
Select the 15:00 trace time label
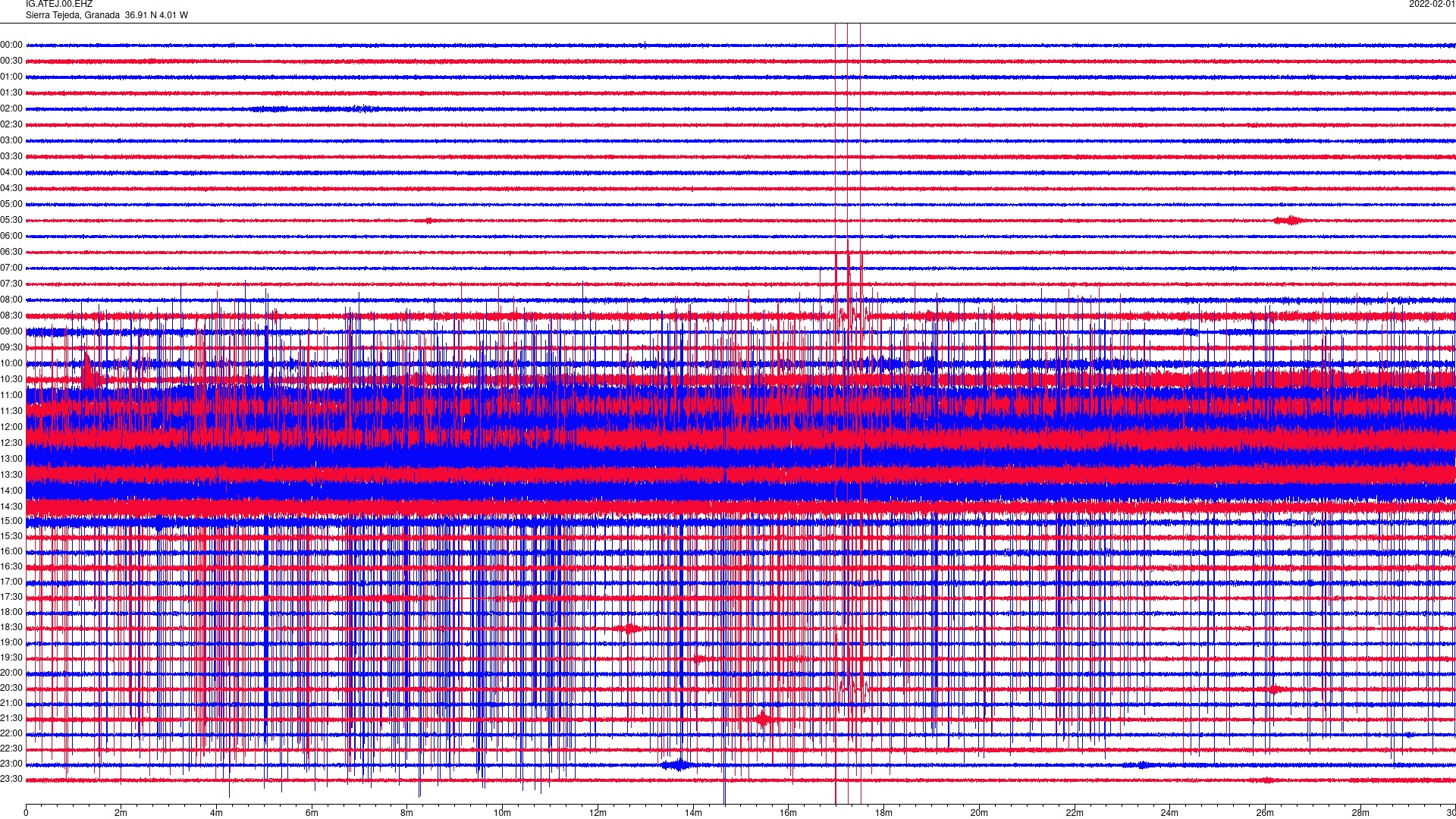(x=11, y=522)
